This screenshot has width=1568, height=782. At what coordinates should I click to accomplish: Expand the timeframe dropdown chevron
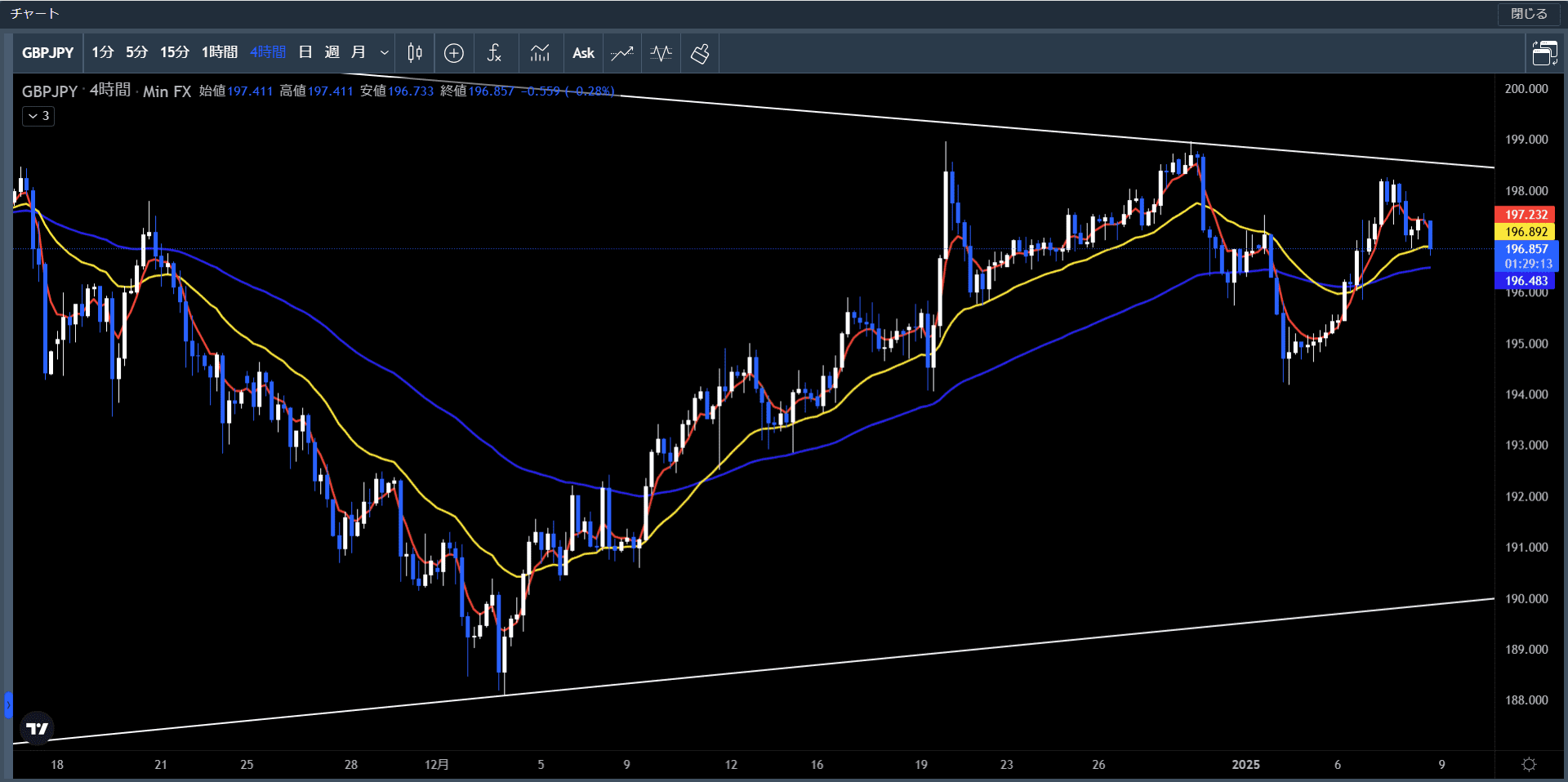pos(385,53)
